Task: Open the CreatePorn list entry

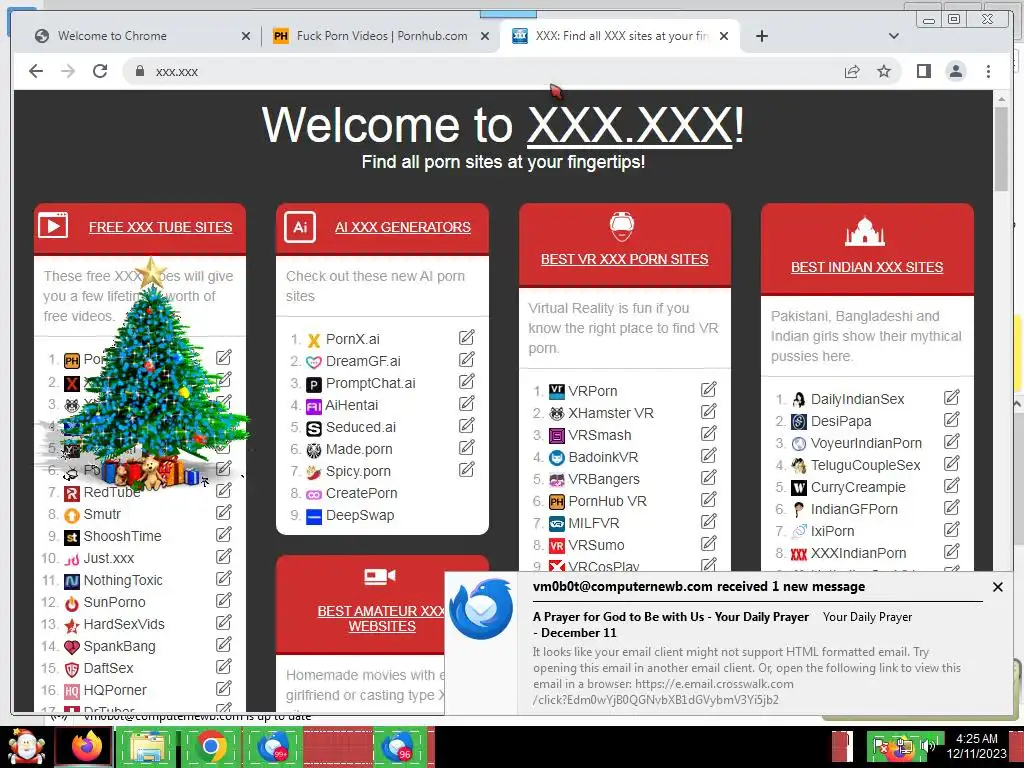Action: (361, 493)
